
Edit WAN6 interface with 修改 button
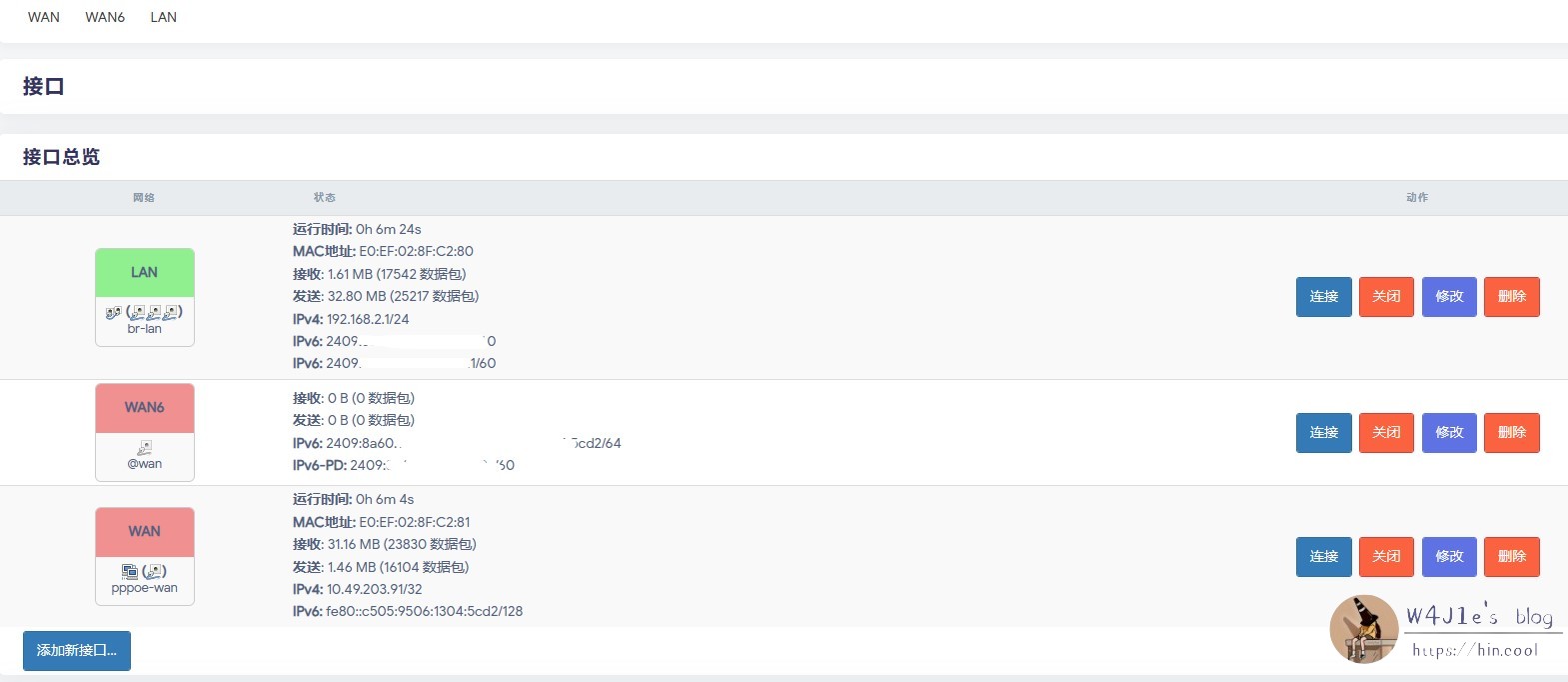(1449, 433)
